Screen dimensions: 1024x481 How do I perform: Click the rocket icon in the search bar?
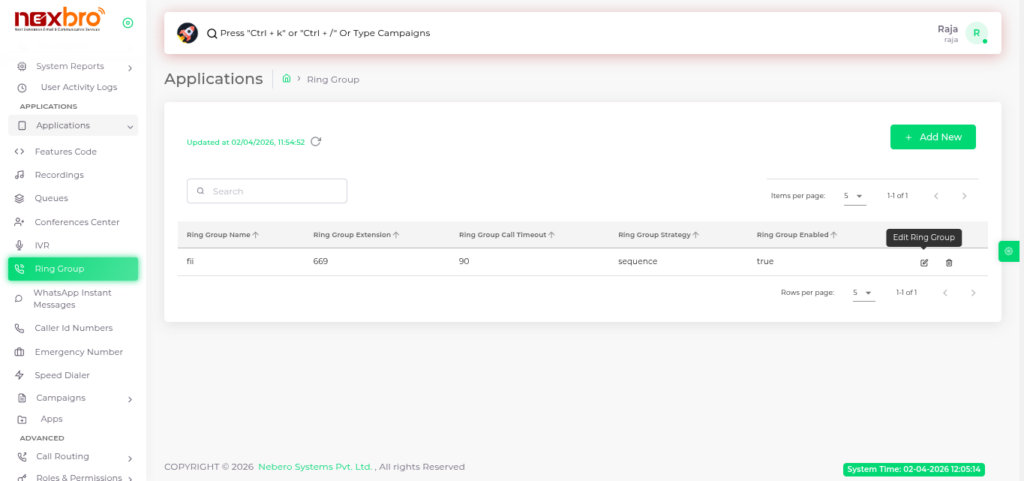[x=187, y=33]
